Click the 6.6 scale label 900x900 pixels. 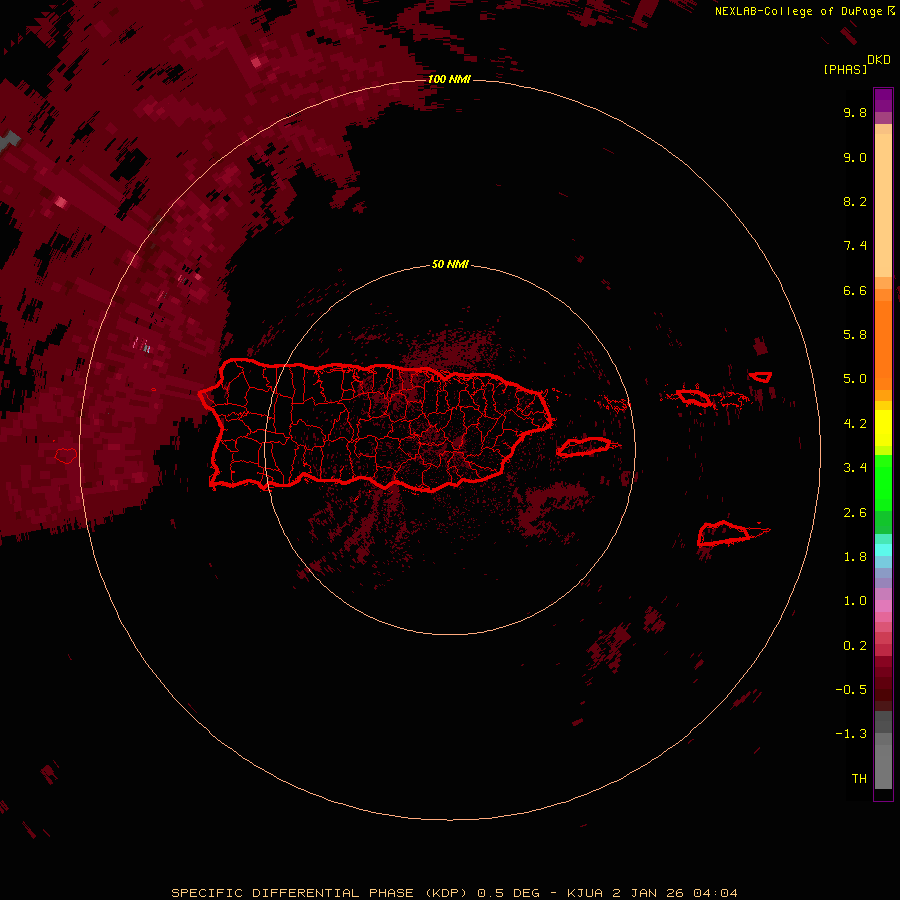click(855, 290)
